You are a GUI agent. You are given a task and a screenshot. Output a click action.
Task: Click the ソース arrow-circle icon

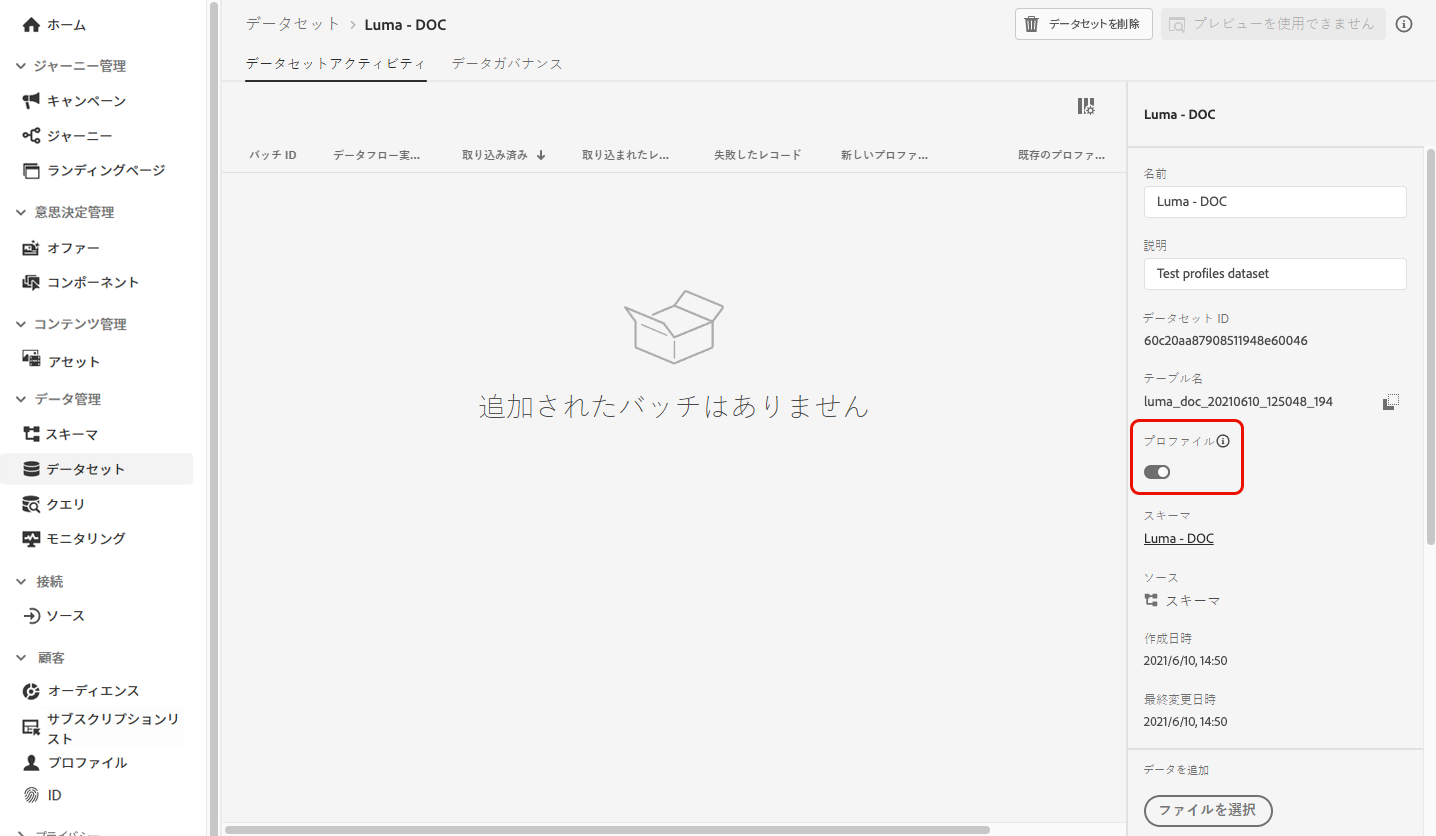tap(31, 616)
